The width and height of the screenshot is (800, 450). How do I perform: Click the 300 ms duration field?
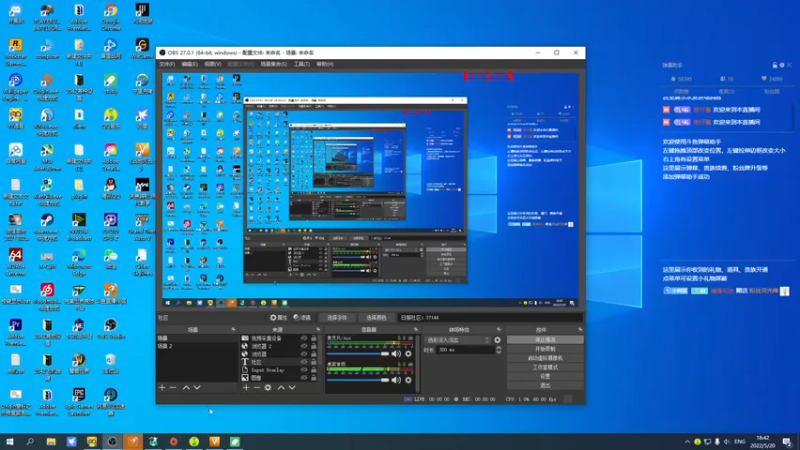coord(466,350)
